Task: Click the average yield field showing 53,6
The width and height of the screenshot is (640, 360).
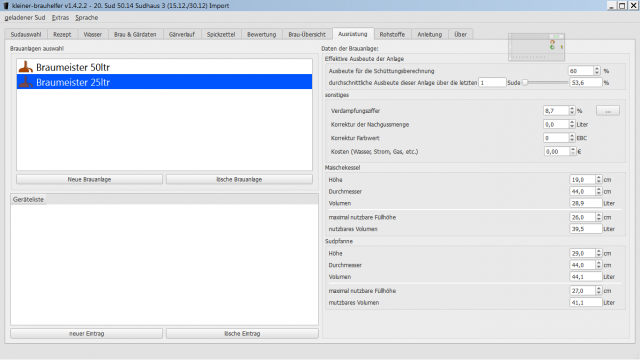Action: click(586, 82)
